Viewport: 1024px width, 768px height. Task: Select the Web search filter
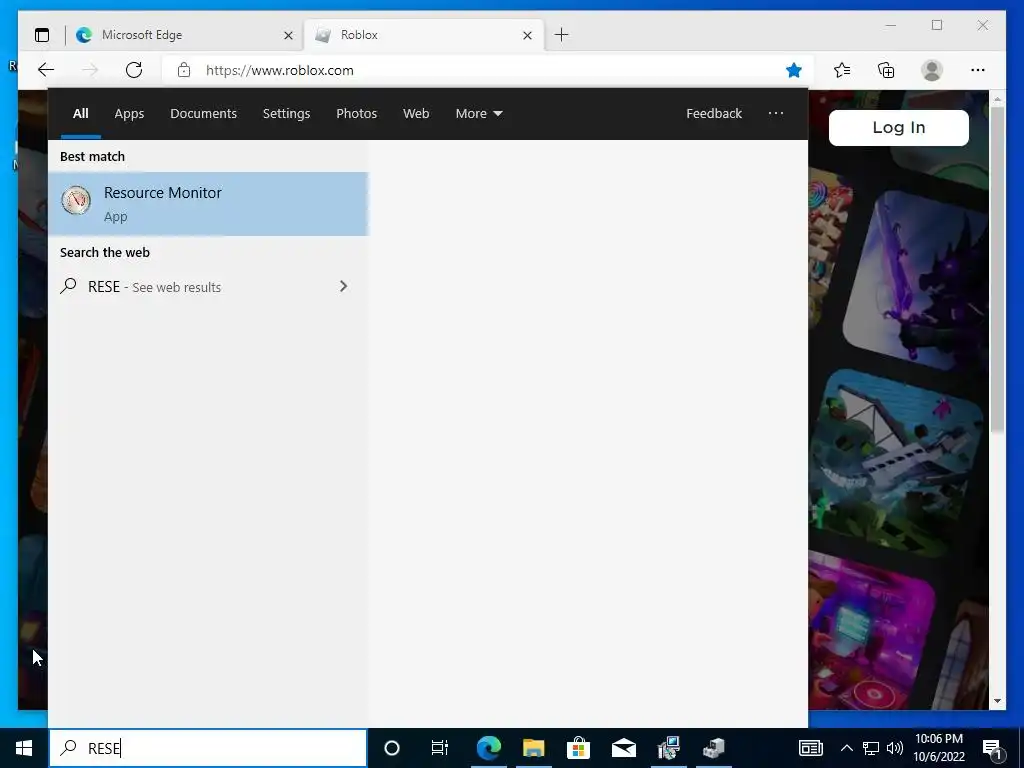click(x=416, y=114)
